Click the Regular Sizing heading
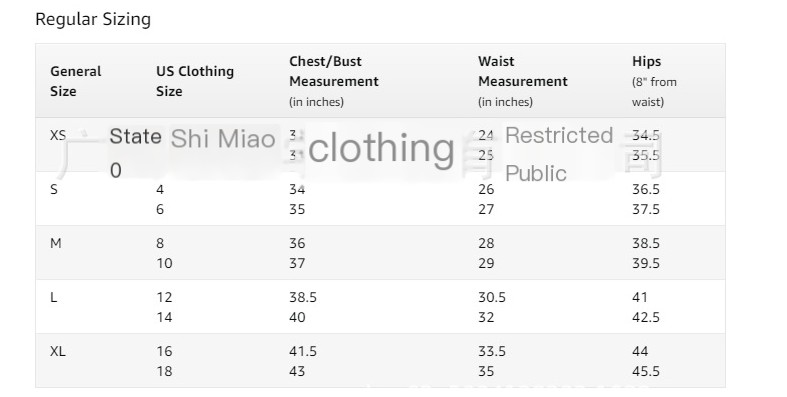The image size is (787, 397). click(93, 20)
